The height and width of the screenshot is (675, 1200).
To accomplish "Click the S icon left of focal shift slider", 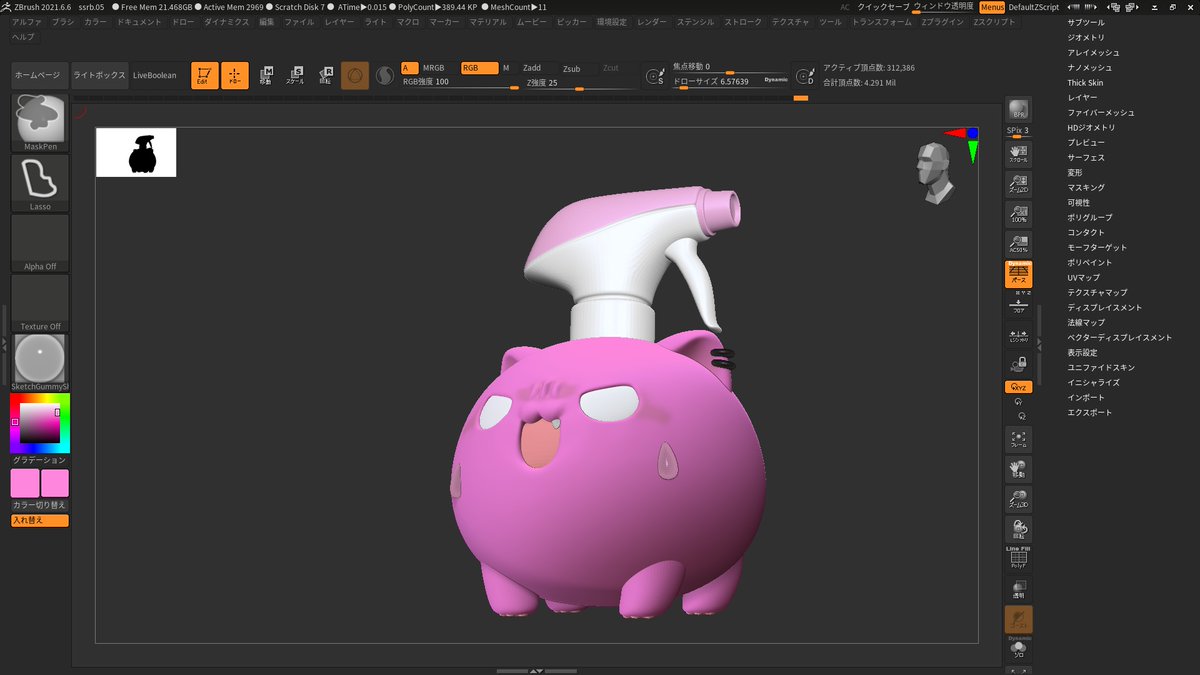I will point(655,75).
